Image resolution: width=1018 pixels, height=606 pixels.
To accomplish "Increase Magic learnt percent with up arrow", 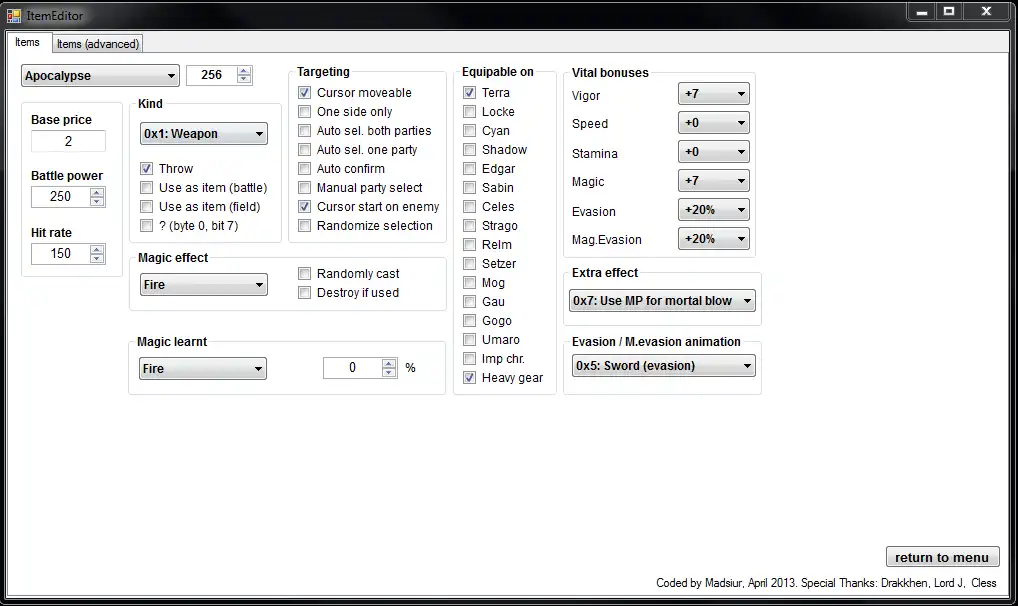I will tap(389, 364).
